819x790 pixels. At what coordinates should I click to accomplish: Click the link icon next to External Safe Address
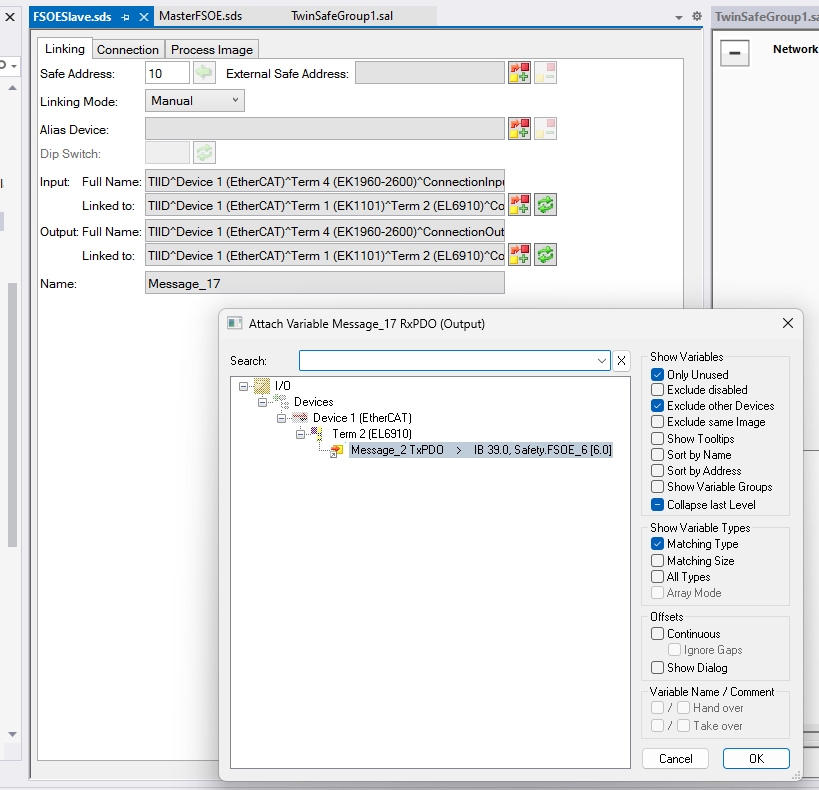(x=519, y=72)
